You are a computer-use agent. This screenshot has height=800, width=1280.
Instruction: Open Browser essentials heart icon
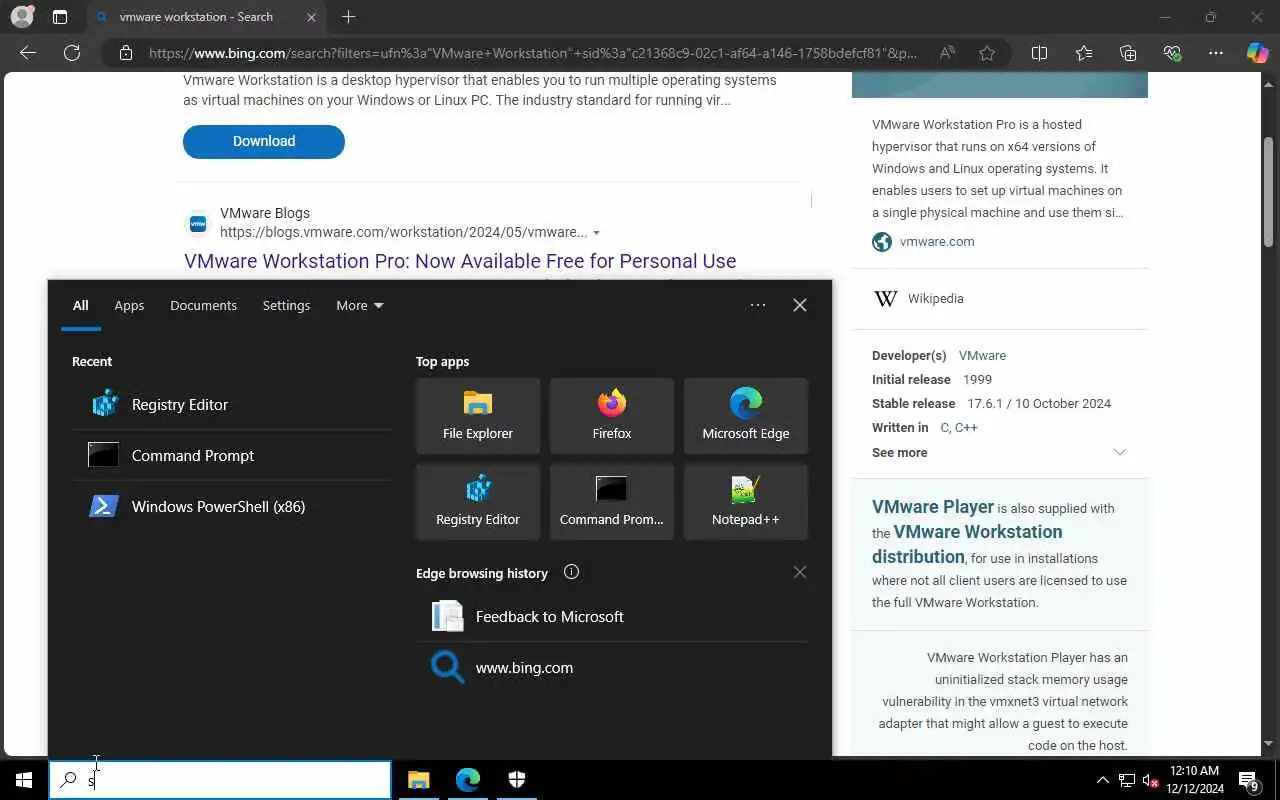[1172, 53]
